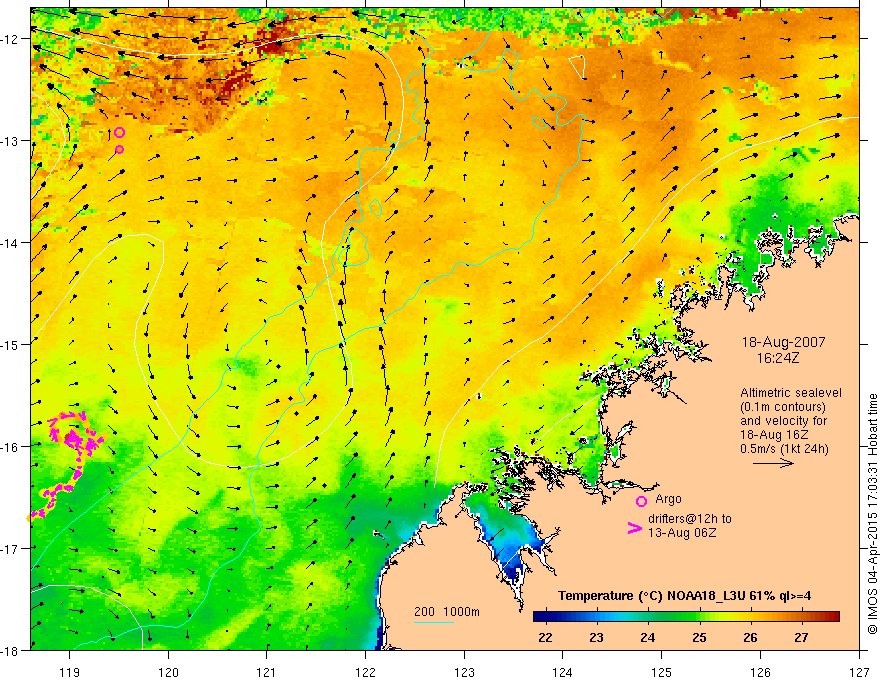Click the cyan isobath legend line

click(434, 622)
